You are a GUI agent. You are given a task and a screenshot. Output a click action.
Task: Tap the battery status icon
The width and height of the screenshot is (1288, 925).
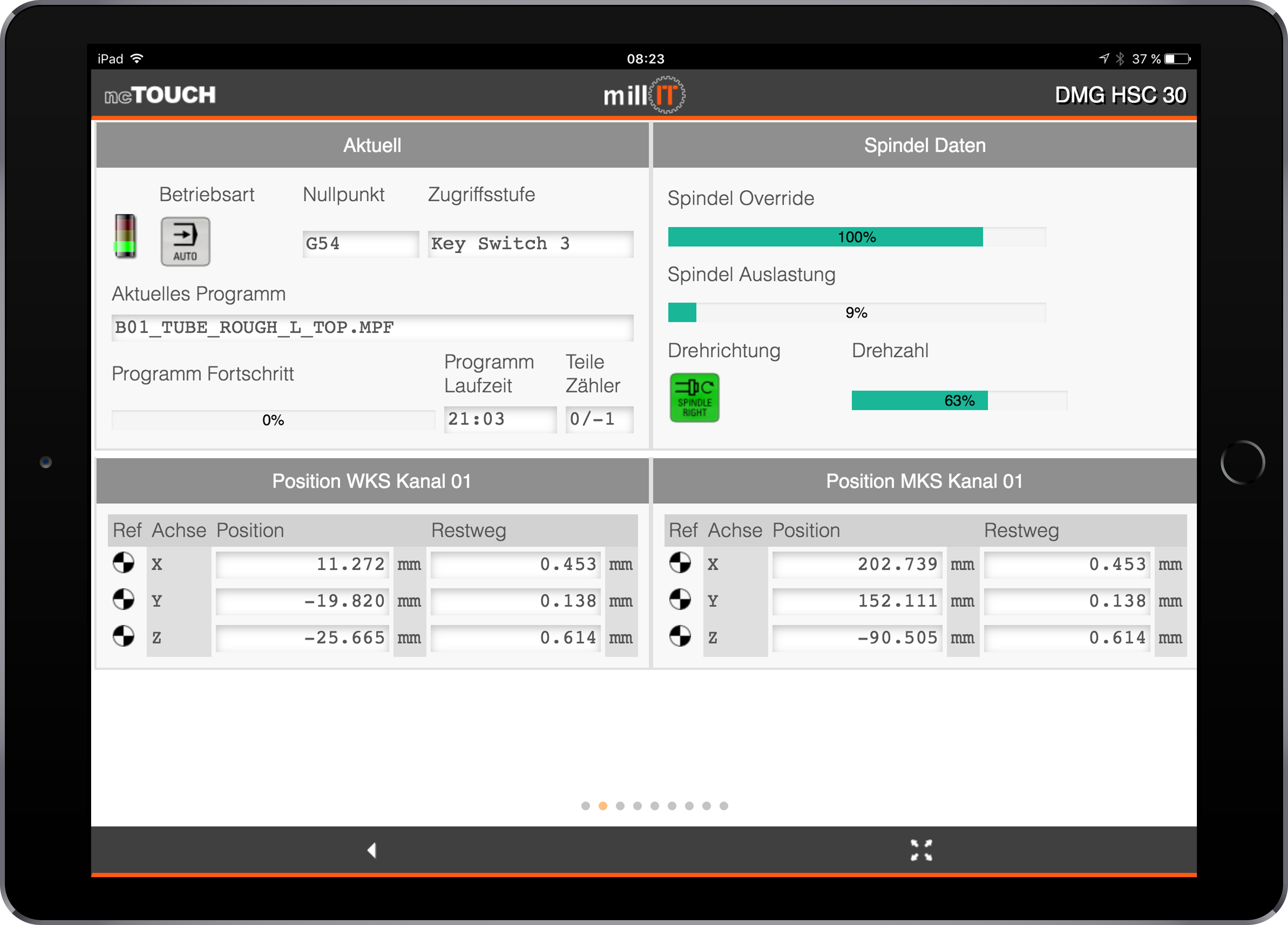coord(1178,58)
